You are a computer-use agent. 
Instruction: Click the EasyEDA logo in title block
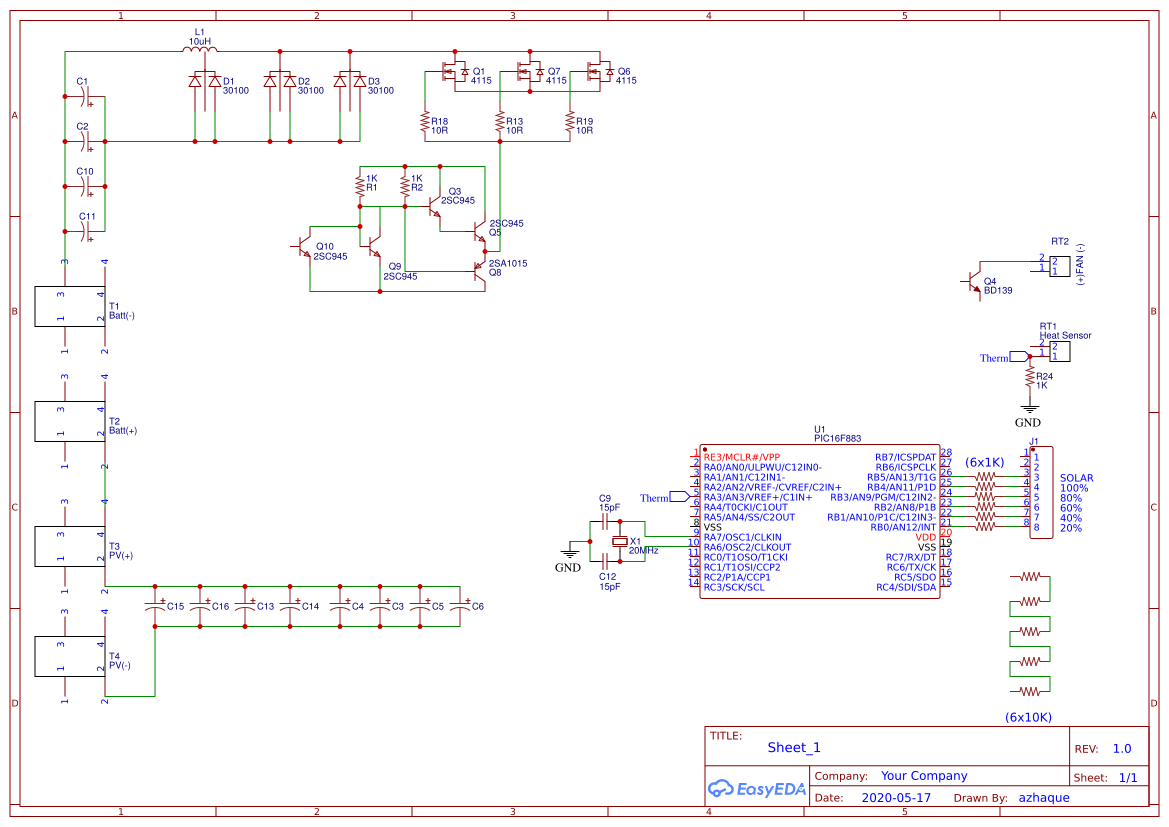[x=757, y=788]
